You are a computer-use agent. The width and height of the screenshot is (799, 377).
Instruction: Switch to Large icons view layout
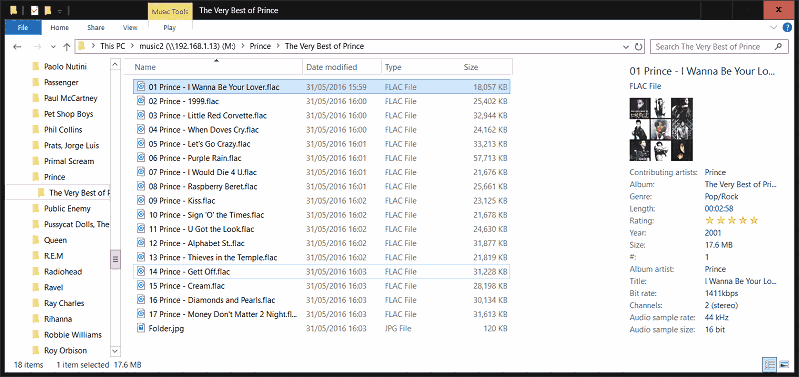pos(783,364)
